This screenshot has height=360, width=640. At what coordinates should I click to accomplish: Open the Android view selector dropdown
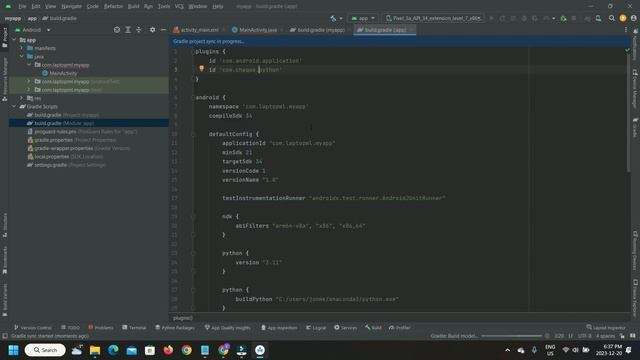tap(33, 30)
